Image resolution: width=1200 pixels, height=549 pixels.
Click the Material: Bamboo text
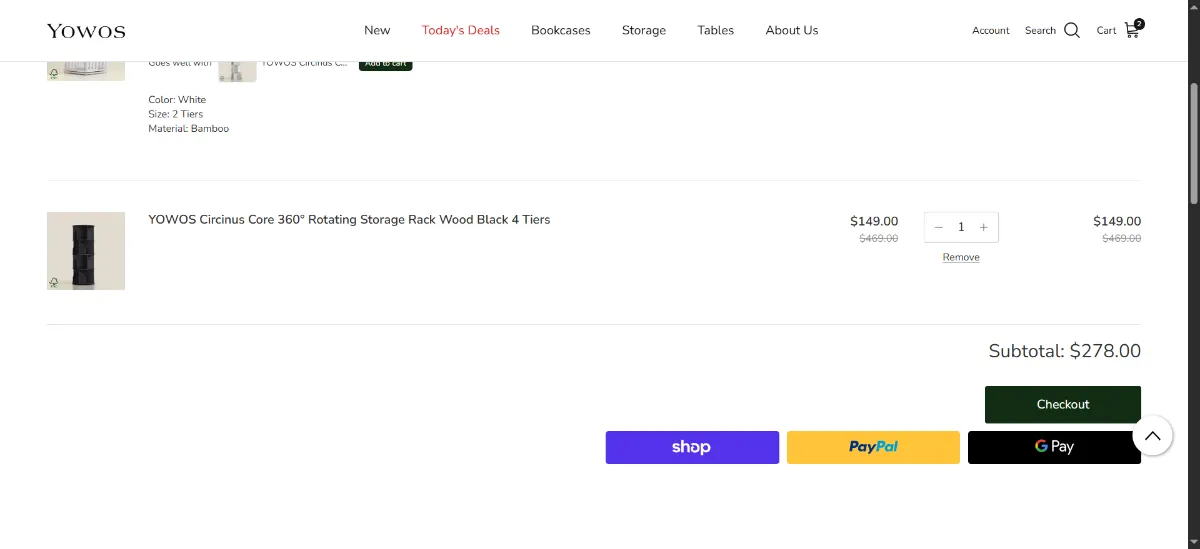coord(188,128)
